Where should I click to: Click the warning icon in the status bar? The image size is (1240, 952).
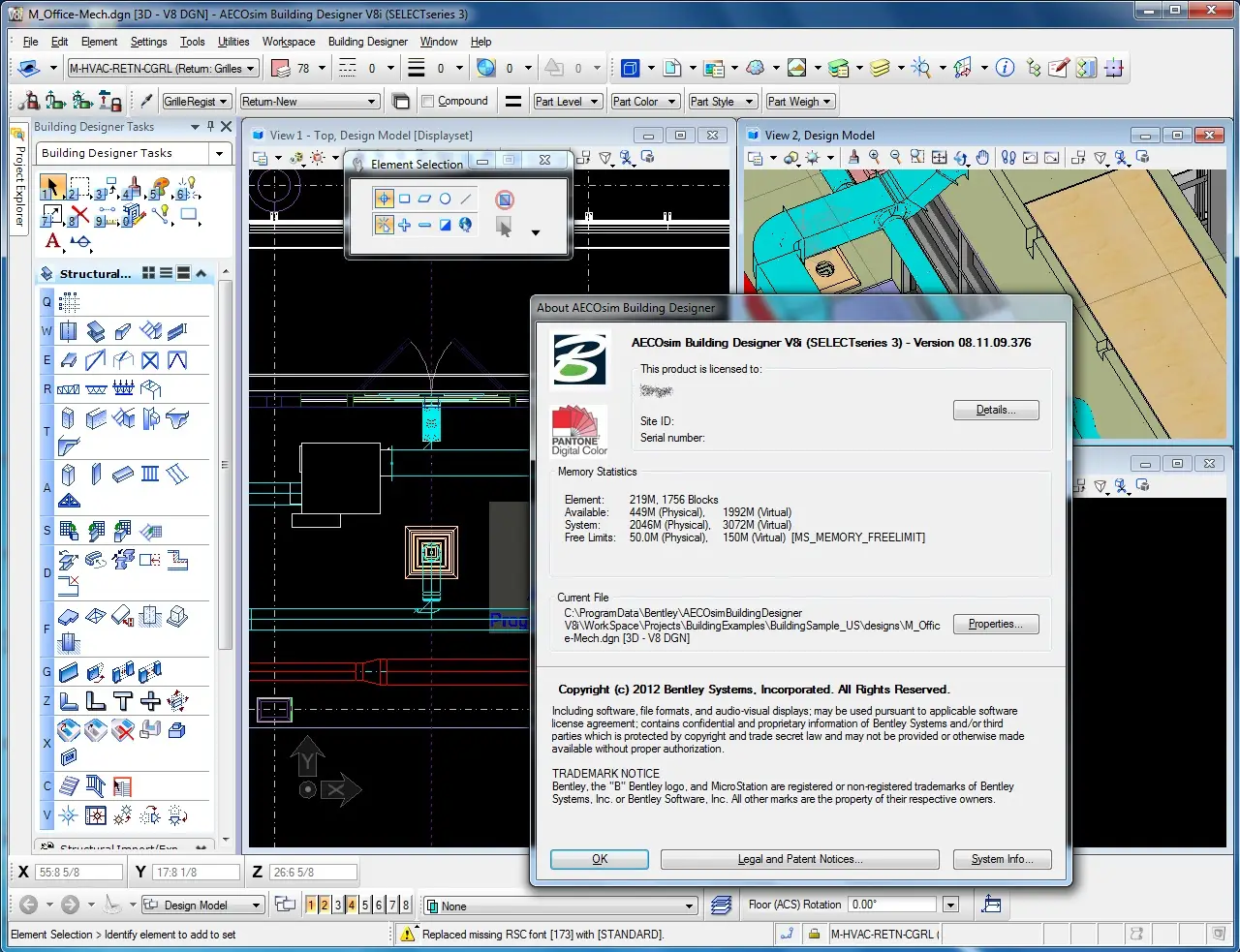click(x=409, y=934)
